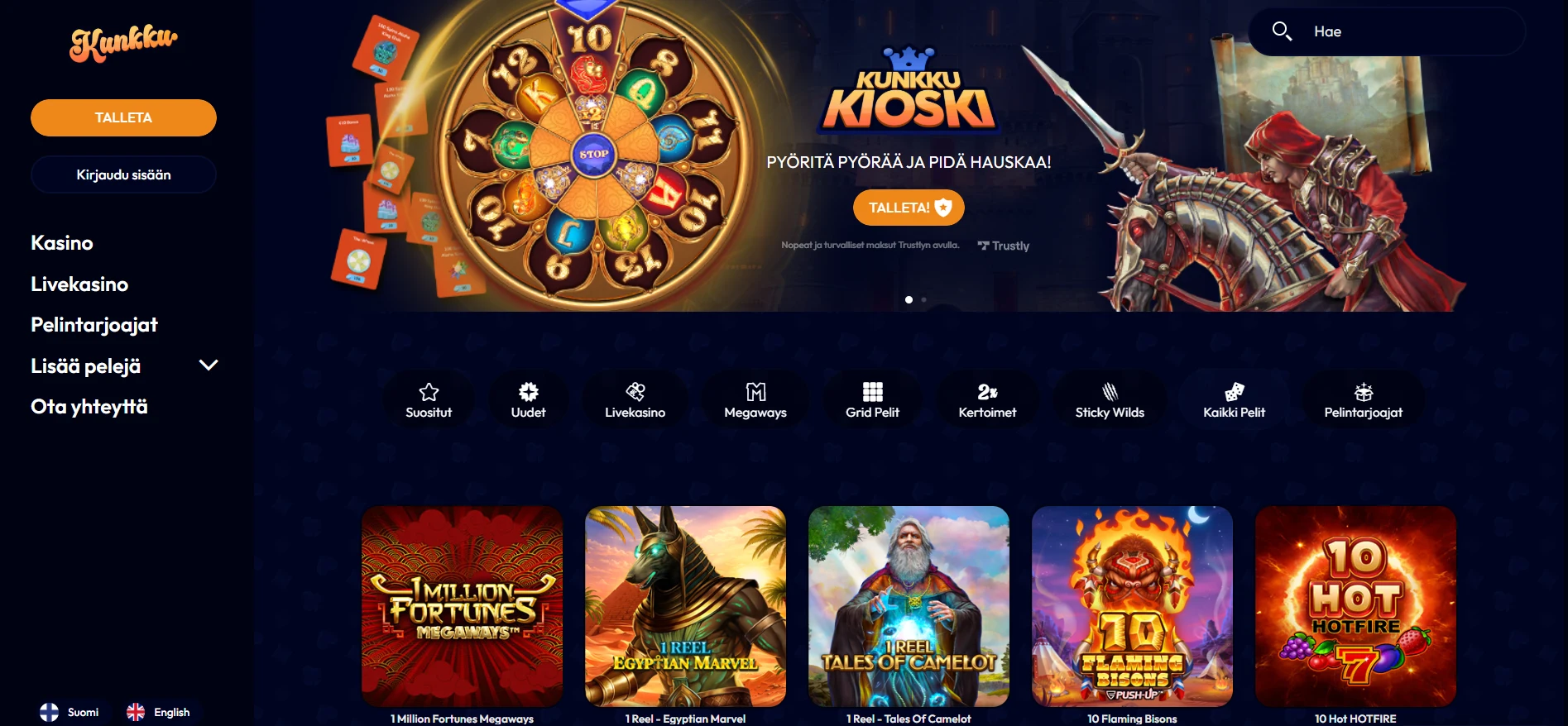Switch language to English
Viewport: 1568px width, 726px height.
pos(158,712)
